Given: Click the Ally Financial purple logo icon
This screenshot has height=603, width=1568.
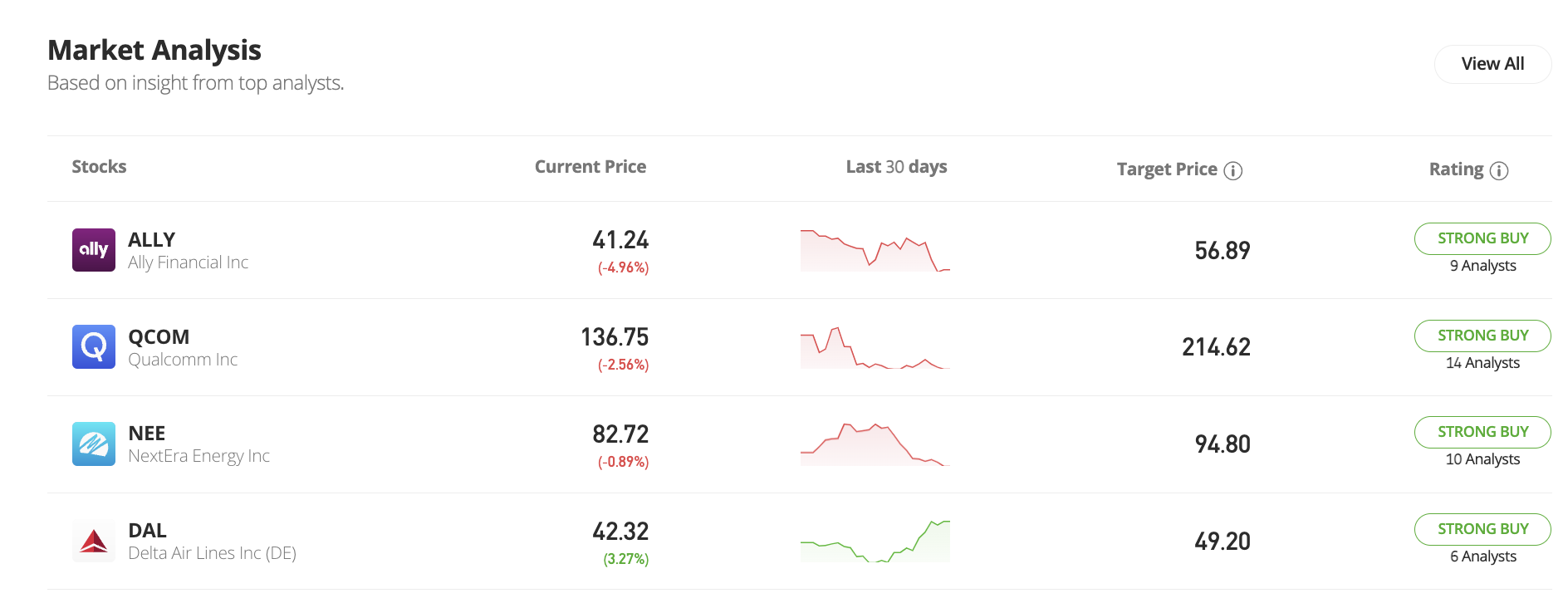Looking at the screenshot, I should [x=93, y=250].
